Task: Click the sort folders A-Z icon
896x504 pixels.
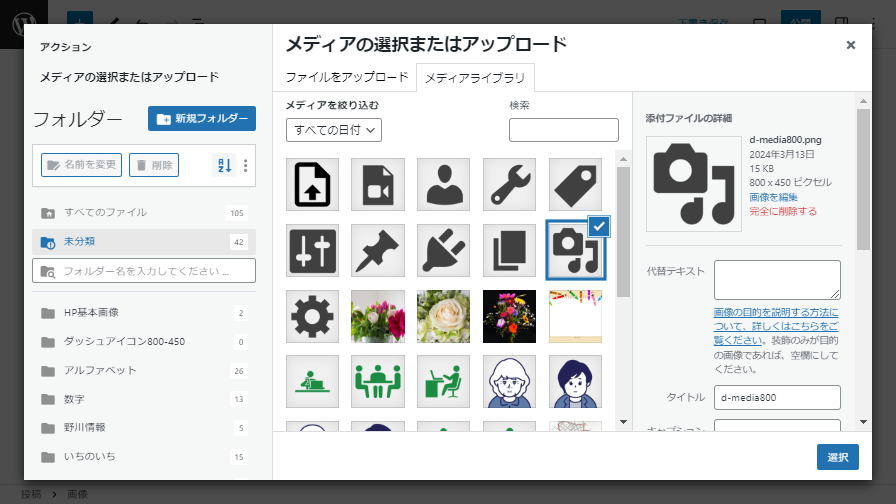Action: pos(223,165)
